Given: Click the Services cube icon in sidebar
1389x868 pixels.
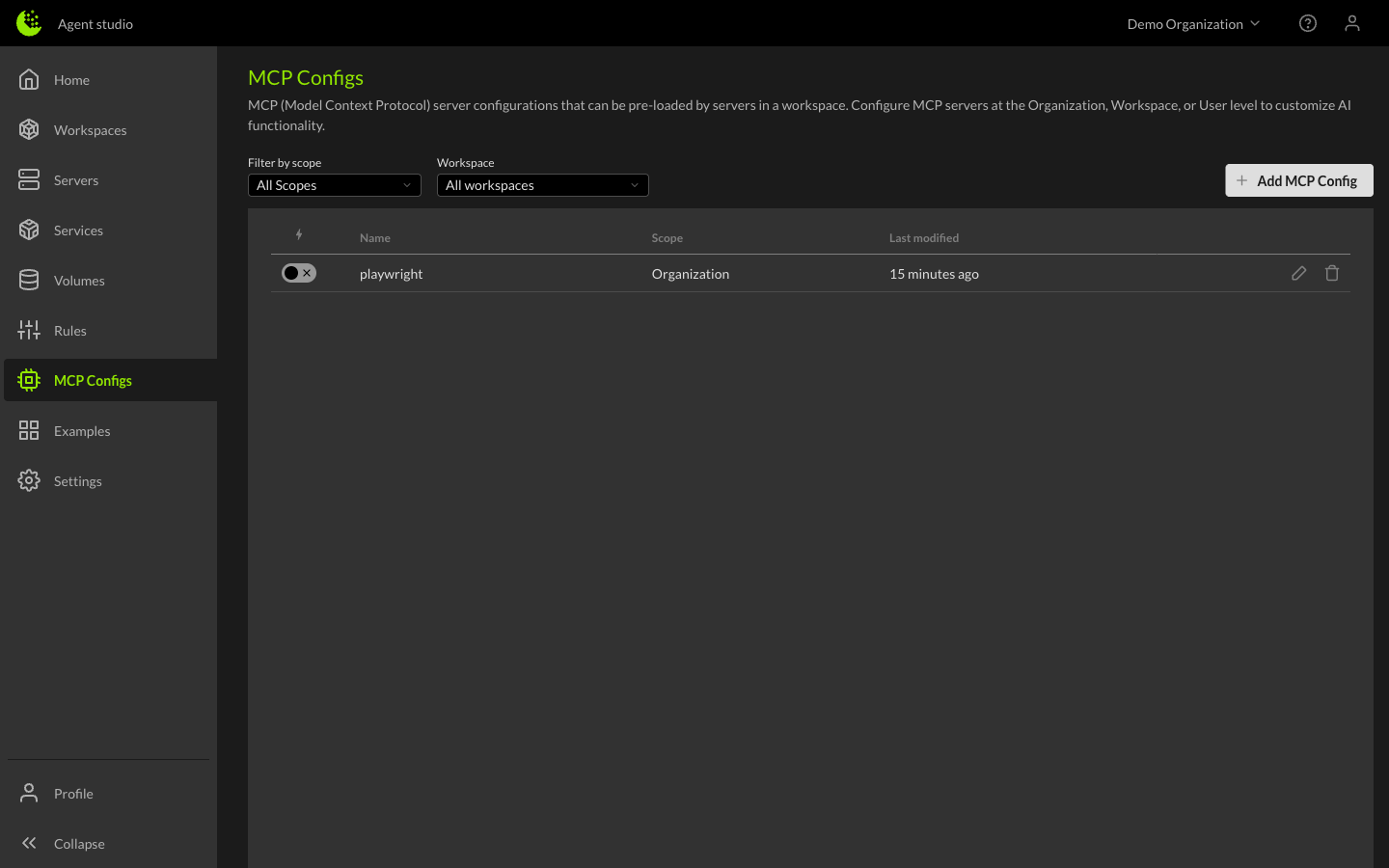Looking at the screenshot, I should [29, 231].
